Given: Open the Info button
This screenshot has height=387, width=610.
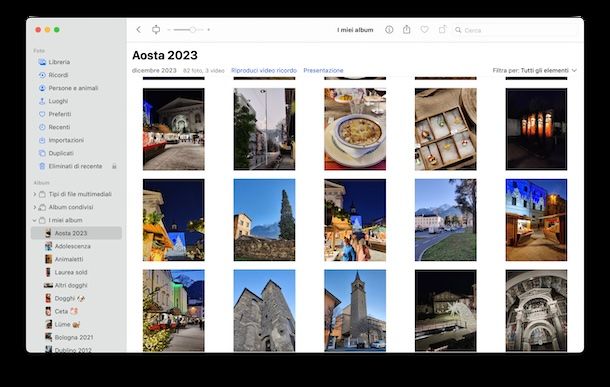Looking at the screenshot, I should pos(389,30).
